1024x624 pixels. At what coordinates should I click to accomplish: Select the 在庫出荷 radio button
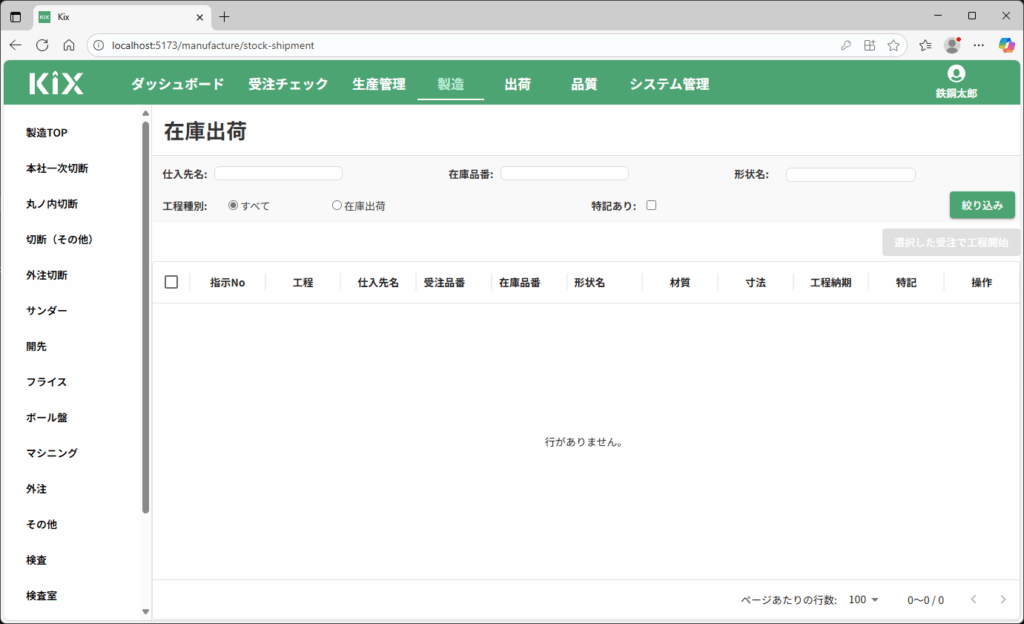tap(337, 206)
